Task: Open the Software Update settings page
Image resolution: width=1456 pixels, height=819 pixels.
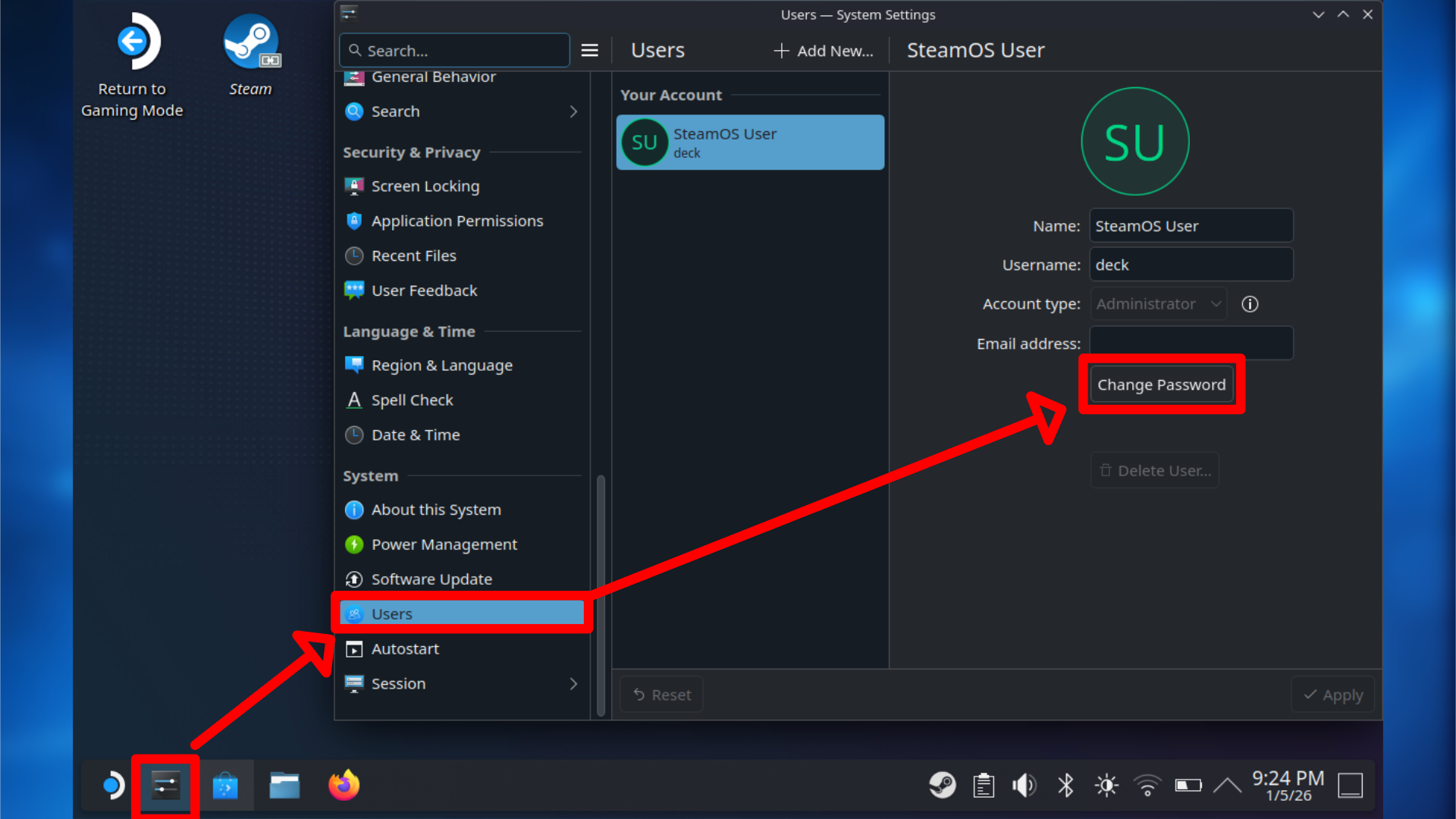Action: tap(431, 579)
